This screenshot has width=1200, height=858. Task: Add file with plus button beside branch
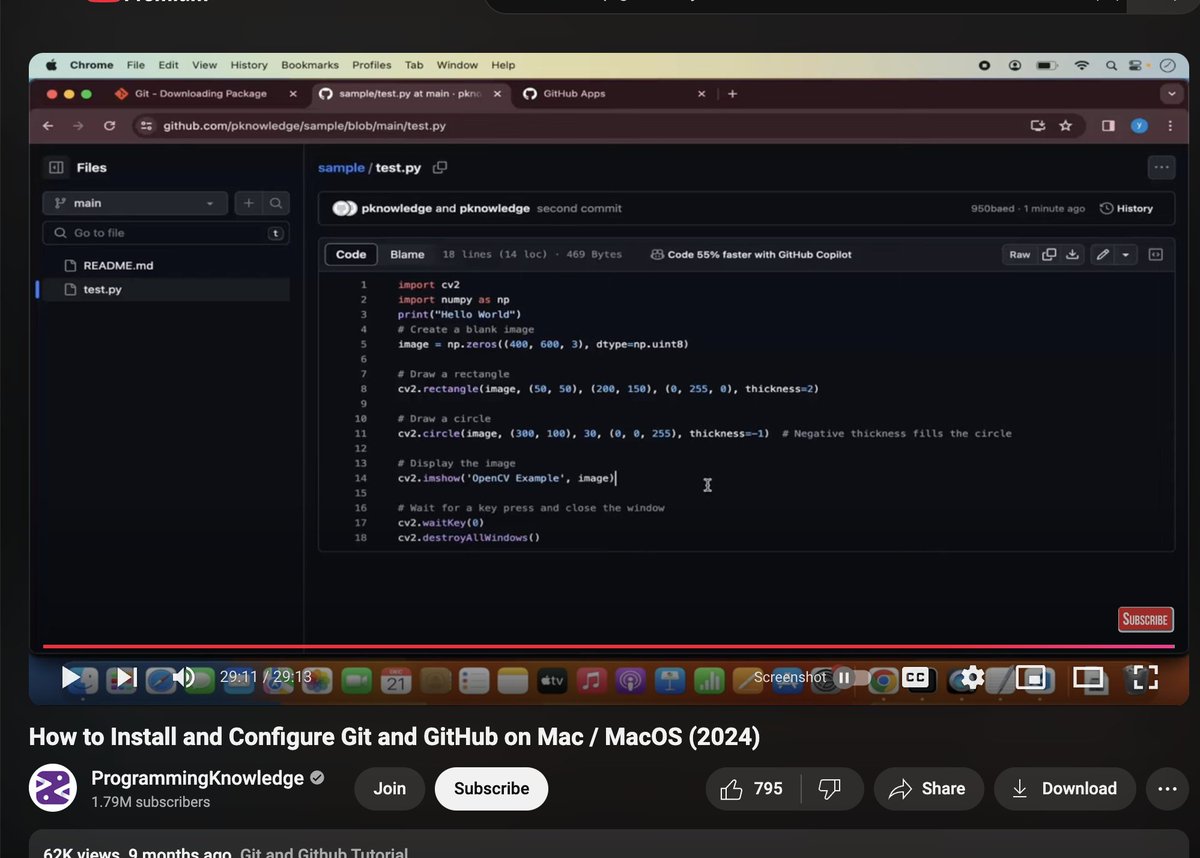tap(248, 203)
